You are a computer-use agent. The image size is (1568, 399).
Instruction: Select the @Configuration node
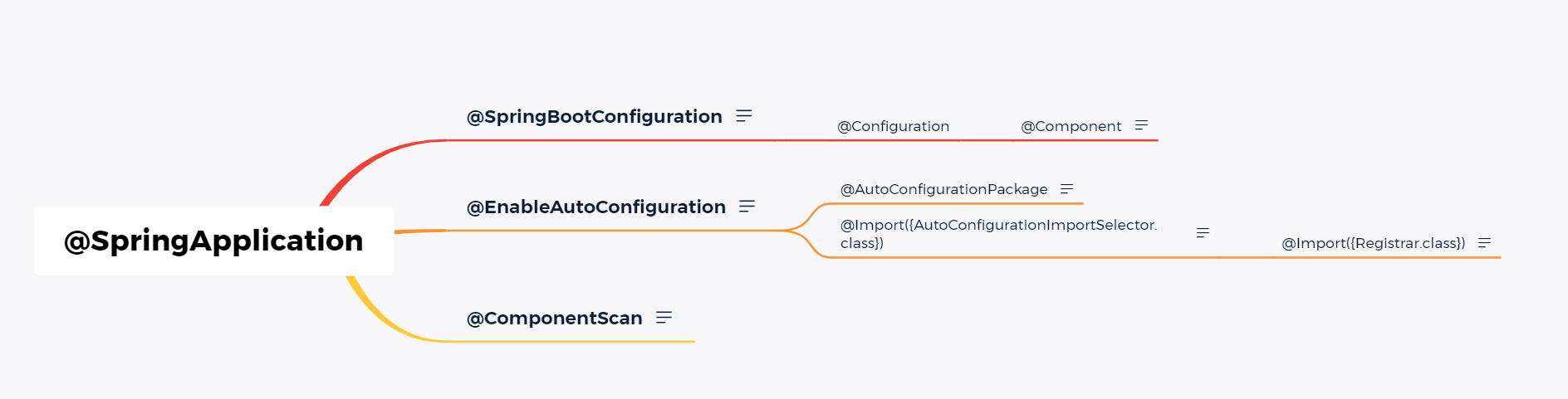click(894, 126)
